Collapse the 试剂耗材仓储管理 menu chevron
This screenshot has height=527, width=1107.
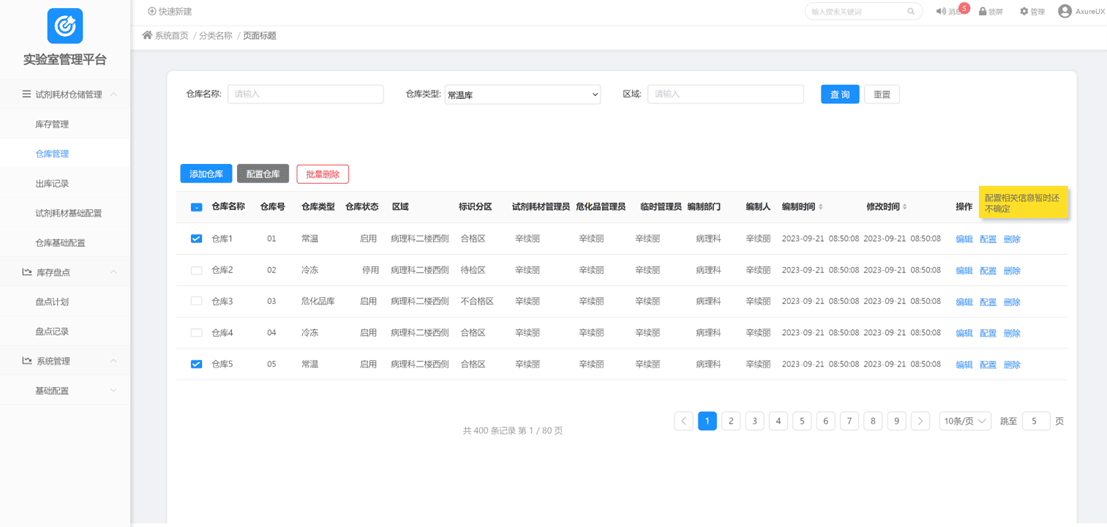pyautogui.click(x=114, y=94)
